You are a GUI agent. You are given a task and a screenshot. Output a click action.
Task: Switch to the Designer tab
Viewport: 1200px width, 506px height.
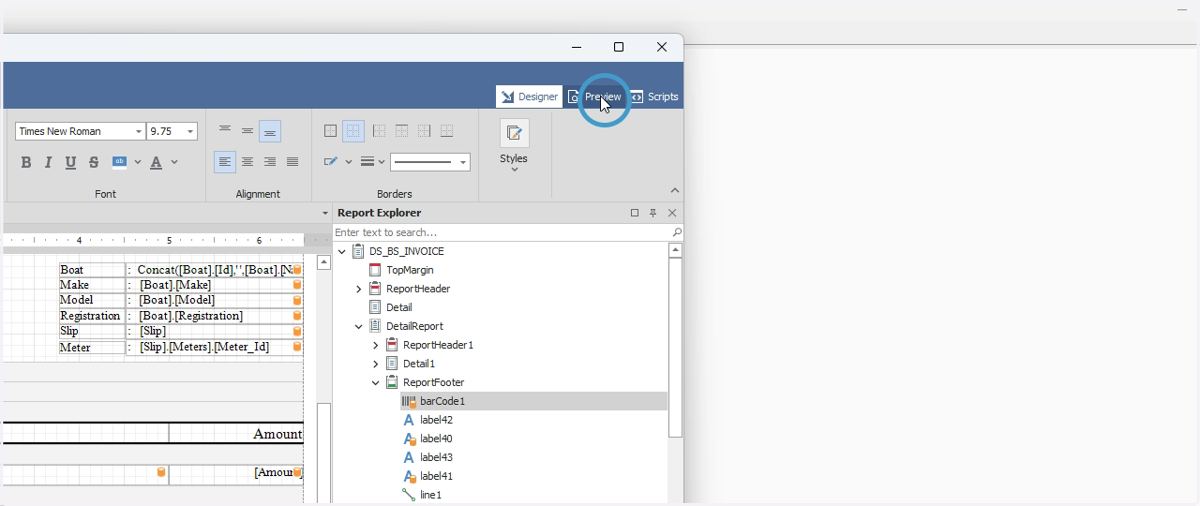[x=529, y=97]
